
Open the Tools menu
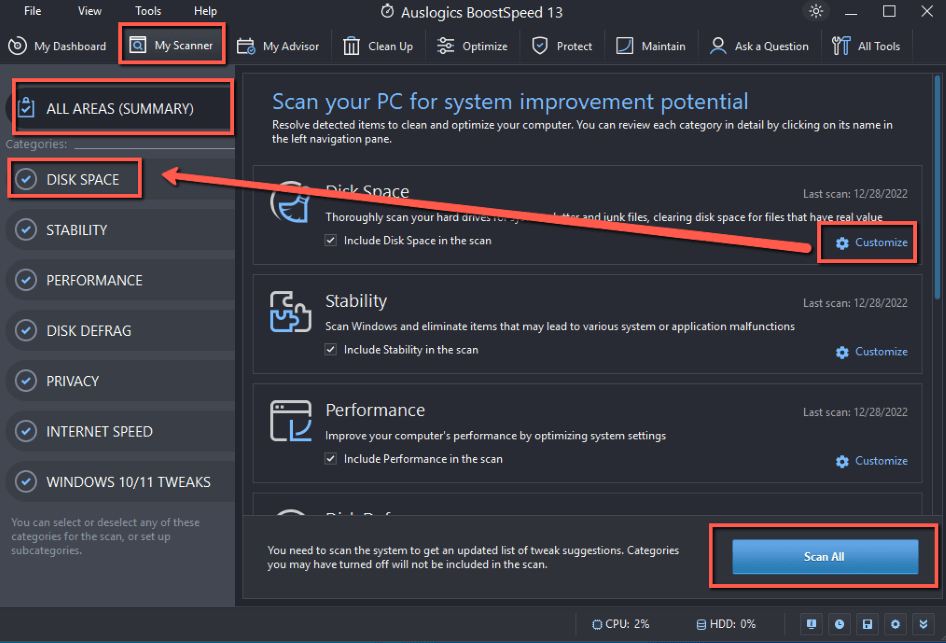coord(148,11)
